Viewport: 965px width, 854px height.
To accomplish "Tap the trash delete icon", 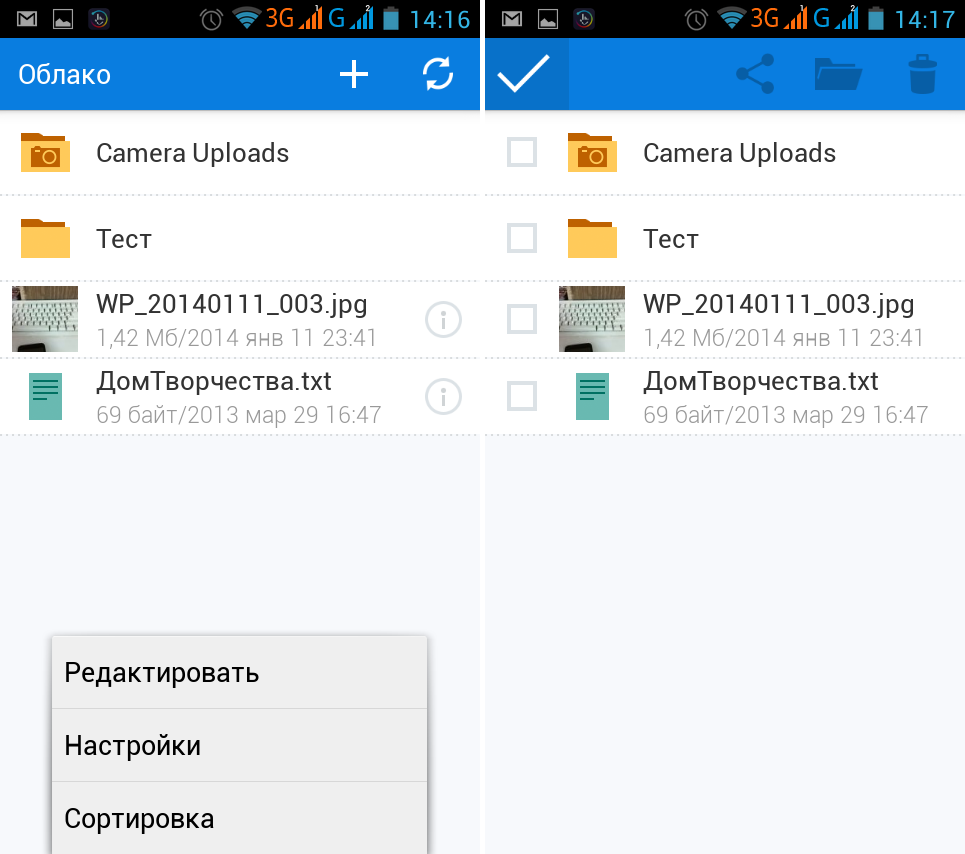I will coord(923,74).
